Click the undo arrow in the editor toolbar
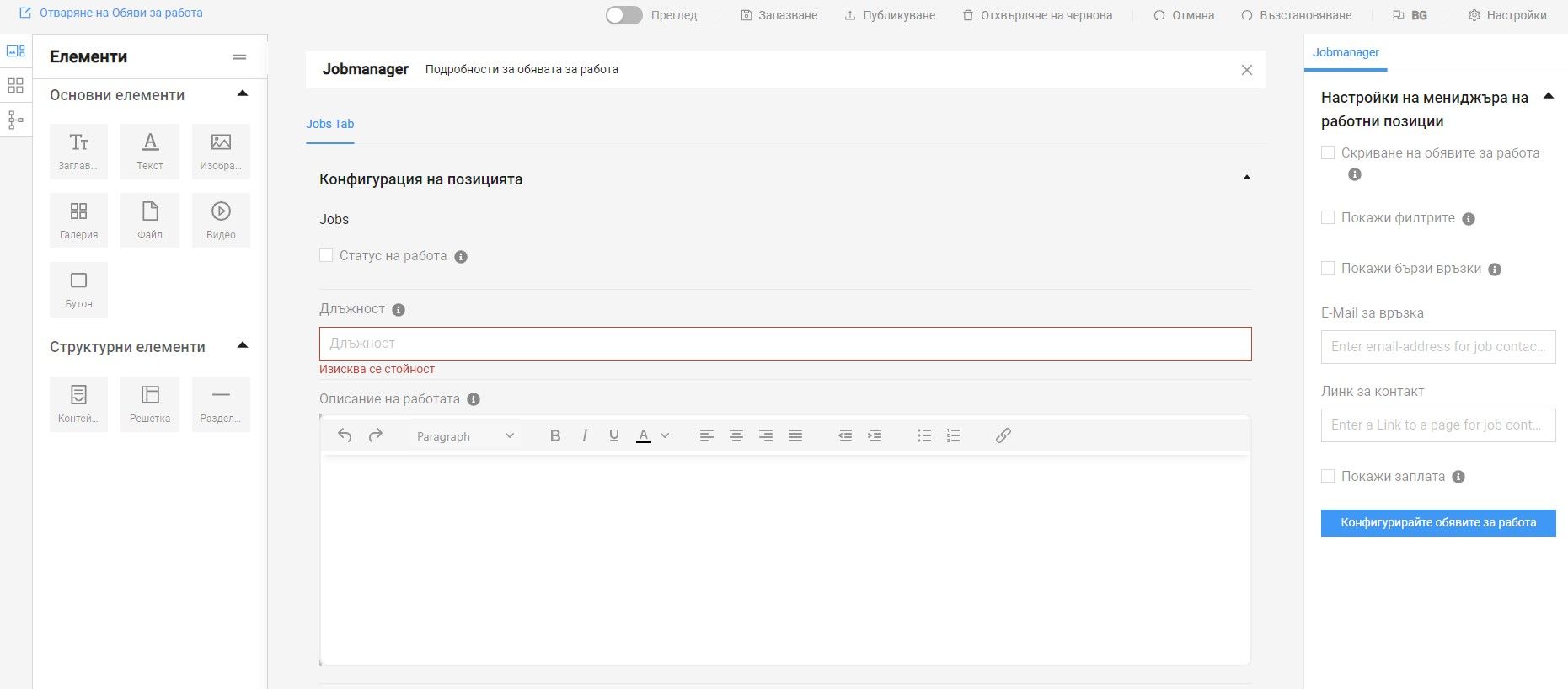1568x689 pixels. (345, 435)
